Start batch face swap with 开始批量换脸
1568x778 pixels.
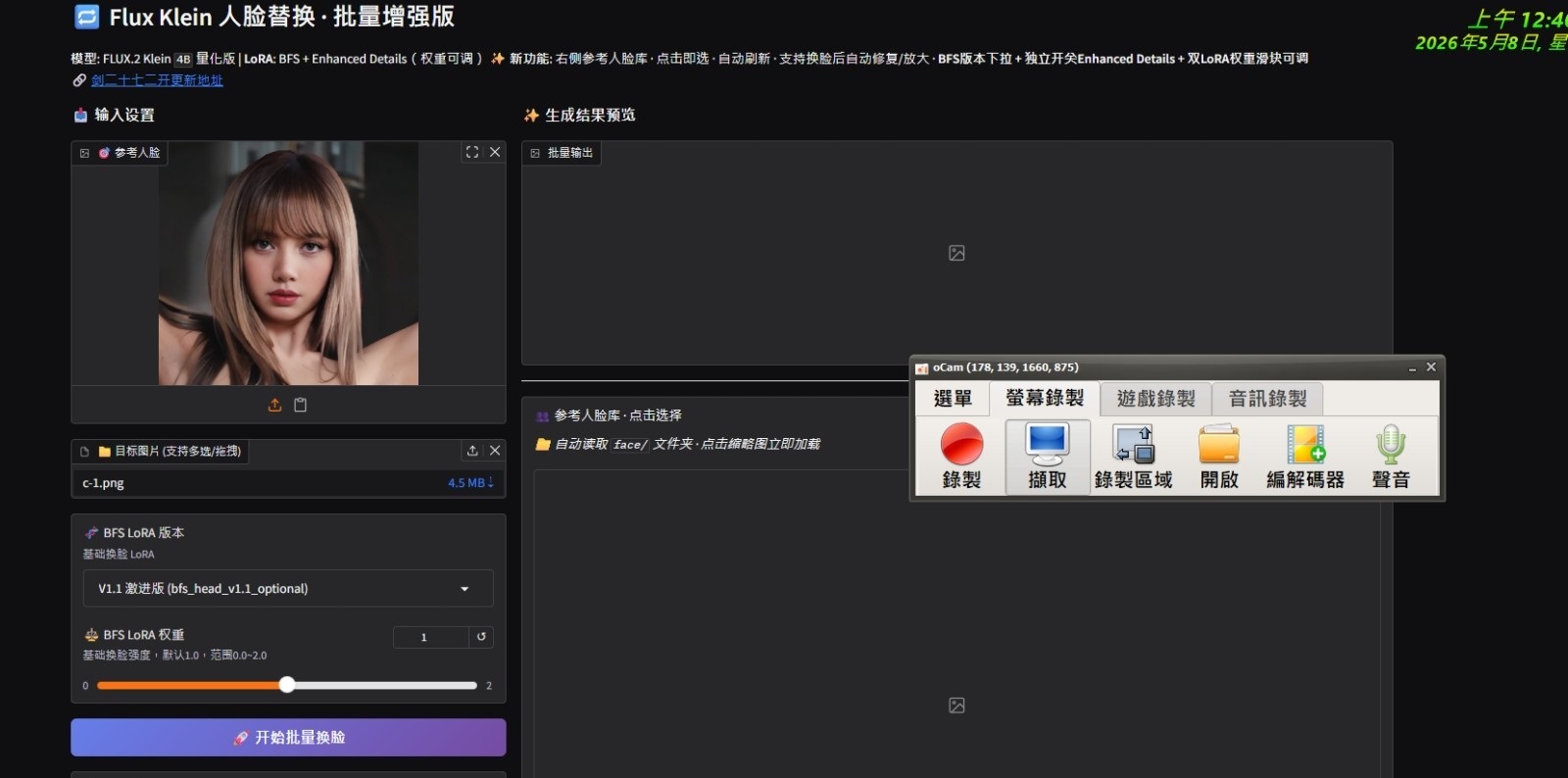(x=288, y=738)
